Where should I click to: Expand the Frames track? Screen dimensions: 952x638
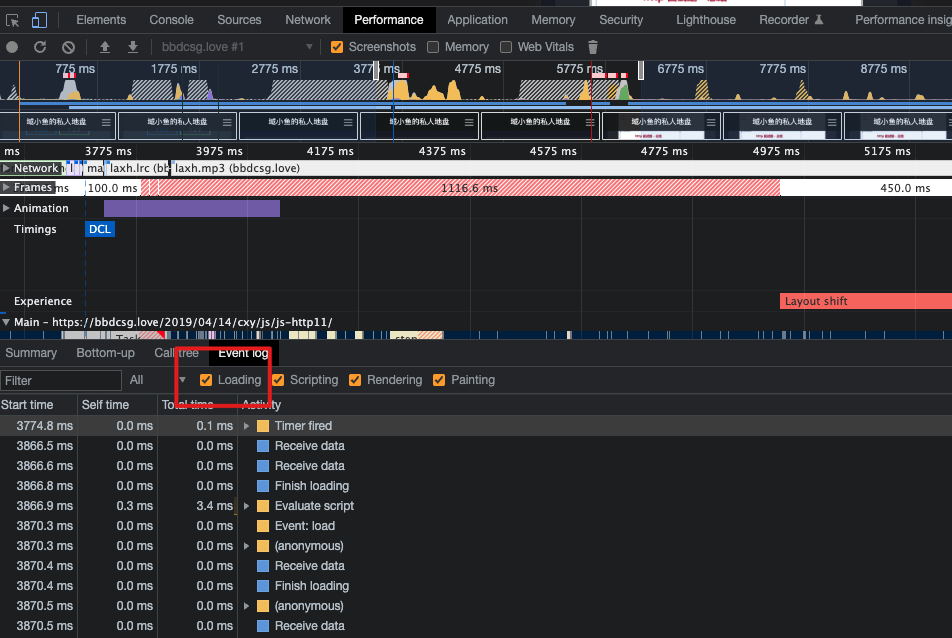point(6,187)
